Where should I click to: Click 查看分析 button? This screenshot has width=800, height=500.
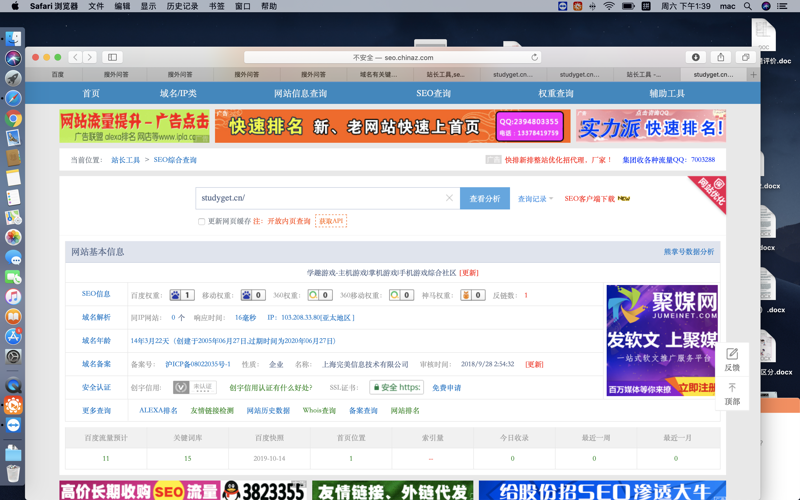pyautogui.click(x=485, y=198)
